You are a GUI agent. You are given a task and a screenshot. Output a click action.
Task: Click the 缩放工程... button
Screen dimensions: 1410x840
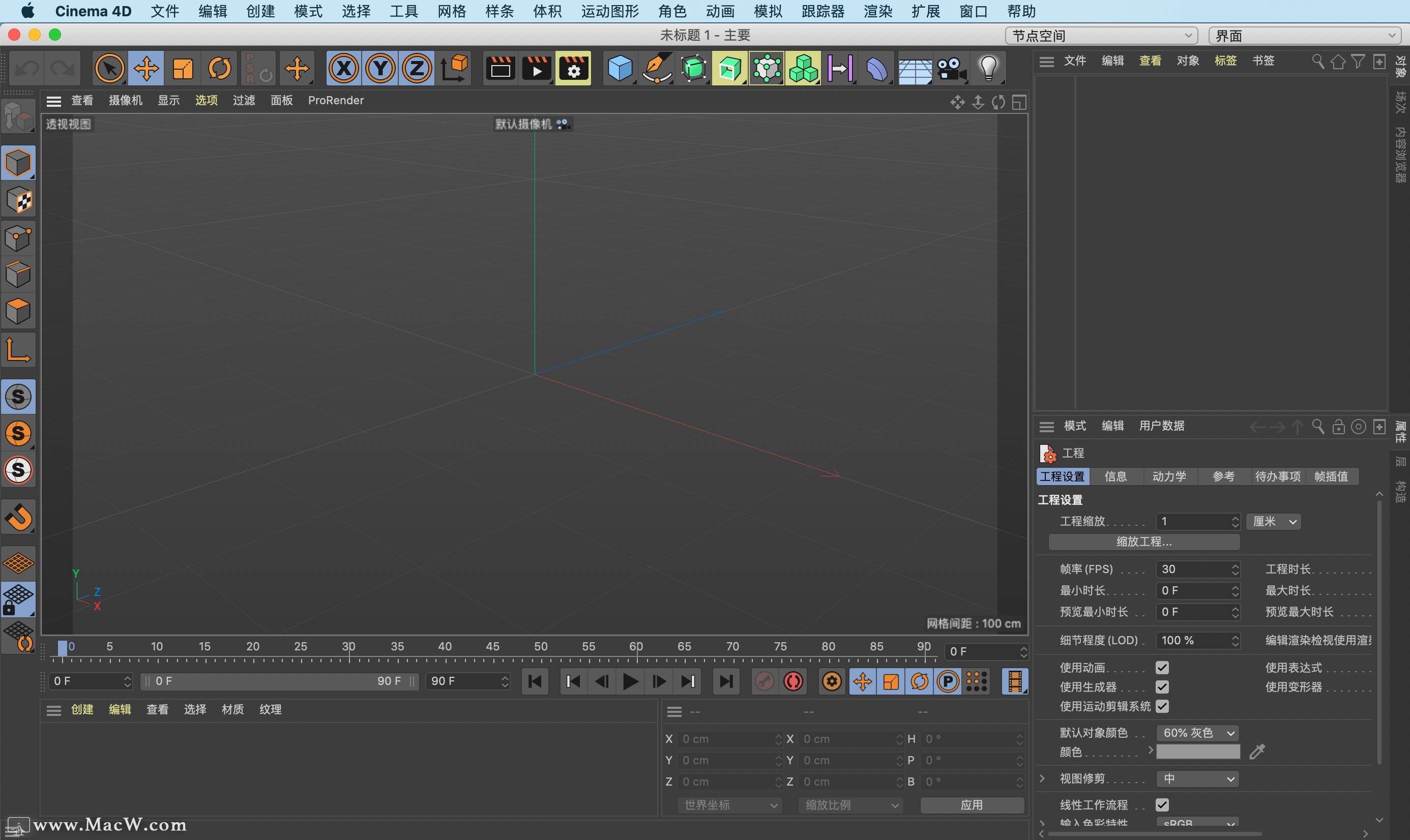(1144, 542)
